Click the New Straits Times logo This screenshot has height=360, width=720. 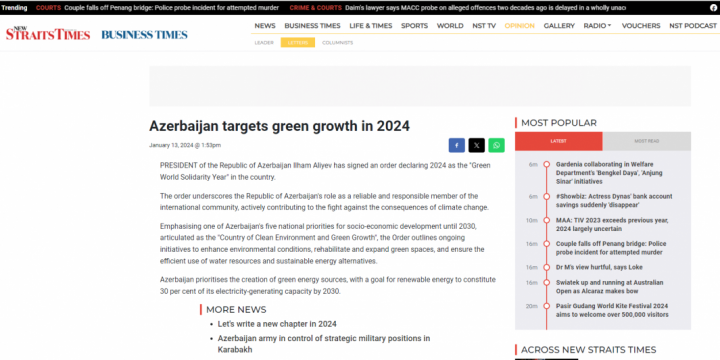(x=48, y=34)
